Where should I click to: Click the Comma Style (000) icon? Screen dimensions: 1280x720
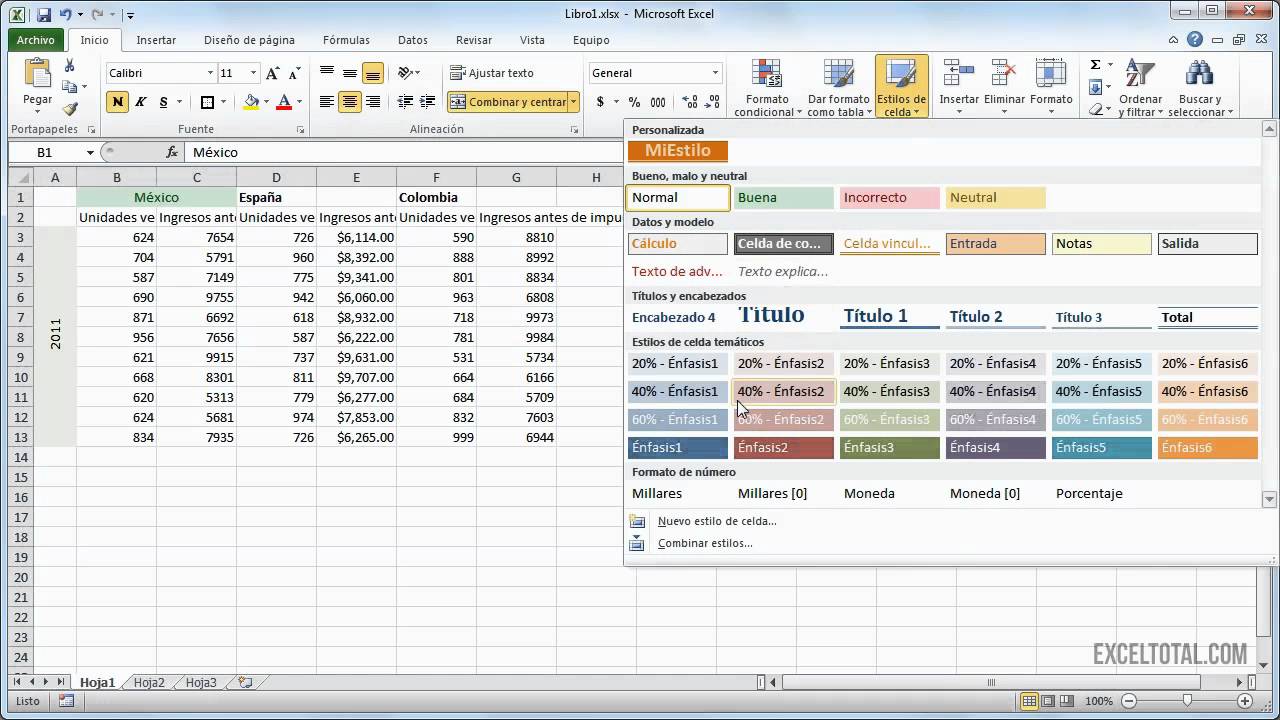tap(658, 102)
